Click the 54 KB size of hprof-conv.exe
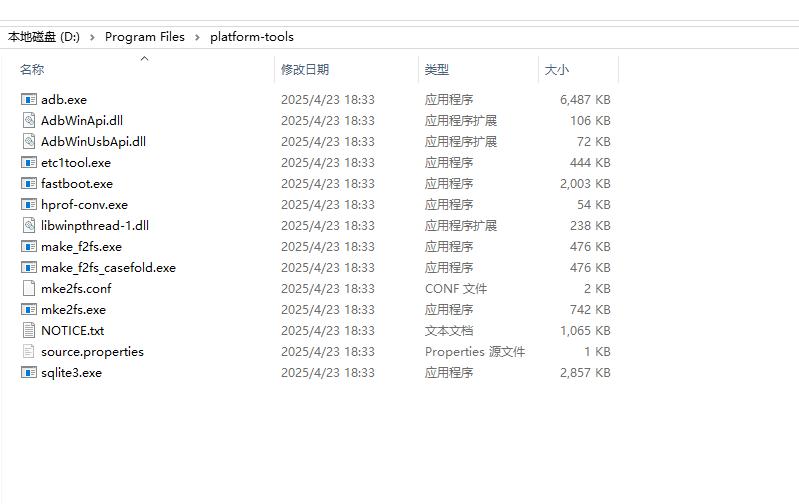The height and width of the screenshot is (504, 799). point(594,204)
